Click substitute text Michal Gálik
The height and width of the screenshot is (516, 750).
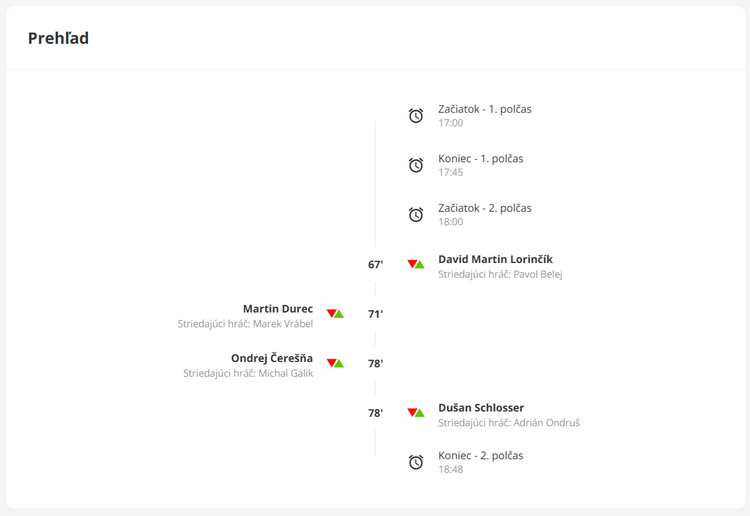pos(286,373)
